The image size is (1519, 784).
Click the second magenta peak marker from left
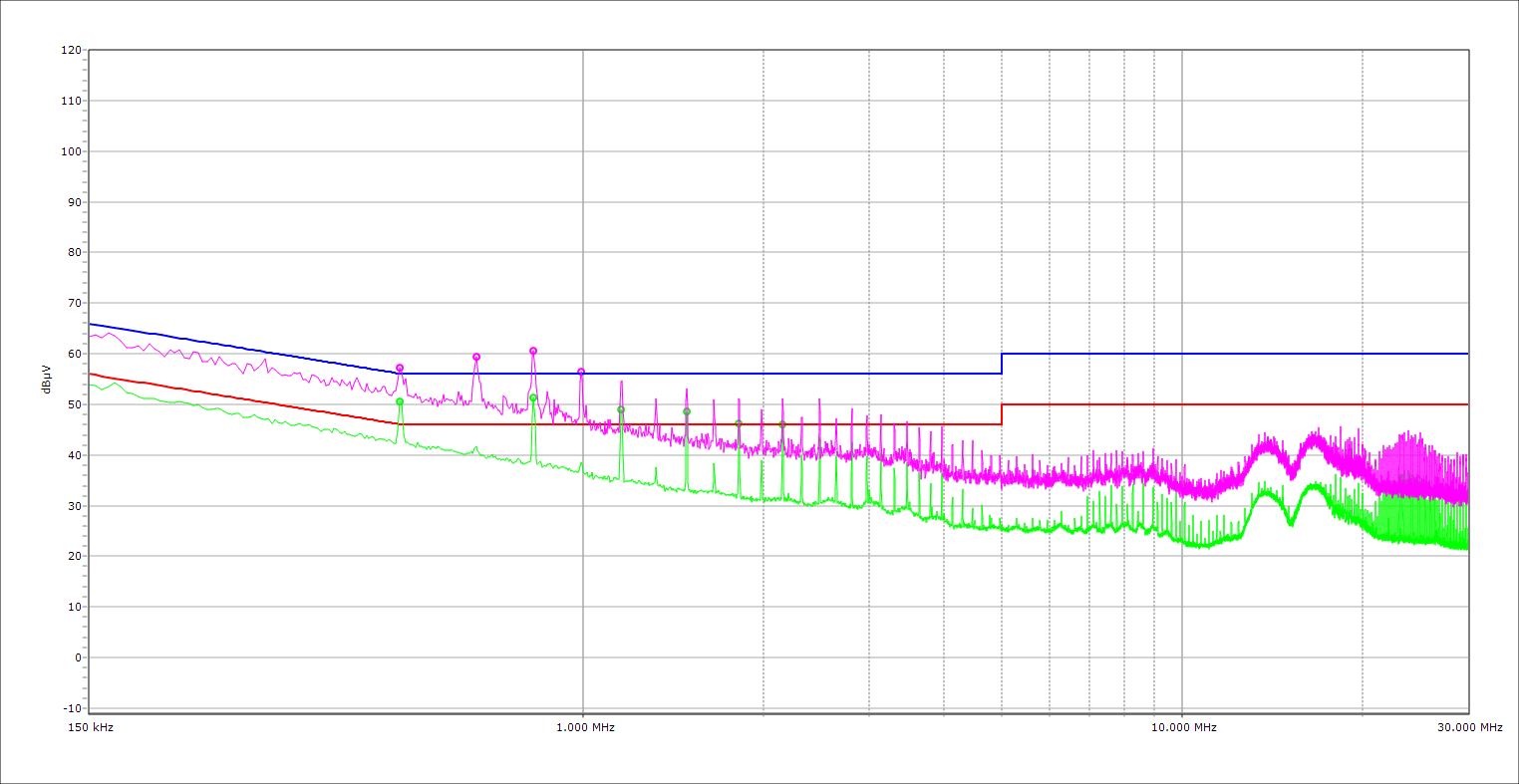(476, 357)
